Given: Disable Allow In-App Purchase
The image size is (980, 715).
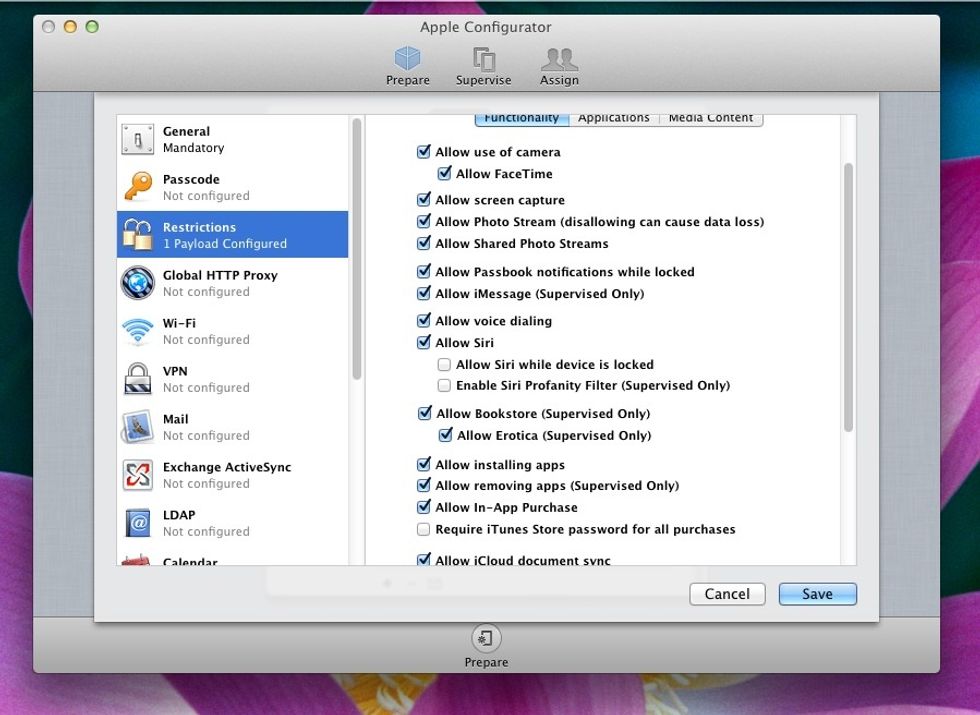Looking at the screenshot, I should 424,508.
